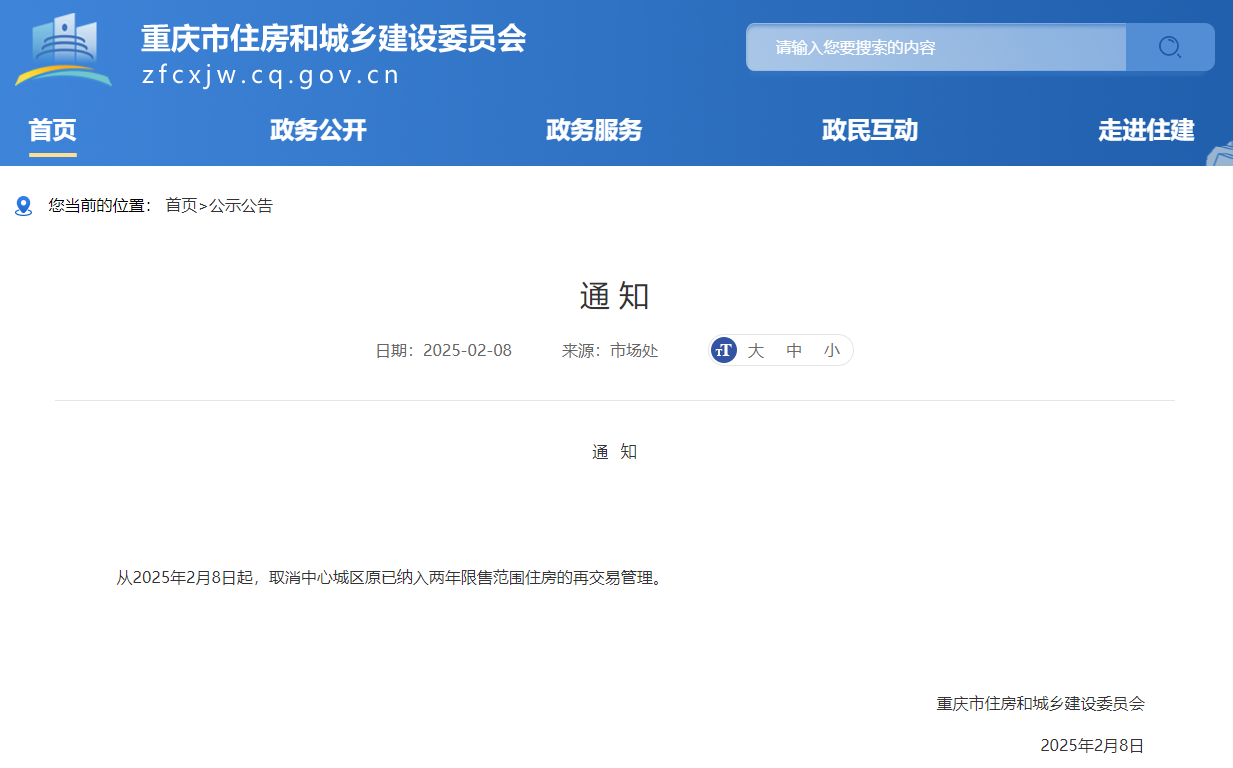
Task: Select the 政民互动 navigation item
Action: coord(869,130)
